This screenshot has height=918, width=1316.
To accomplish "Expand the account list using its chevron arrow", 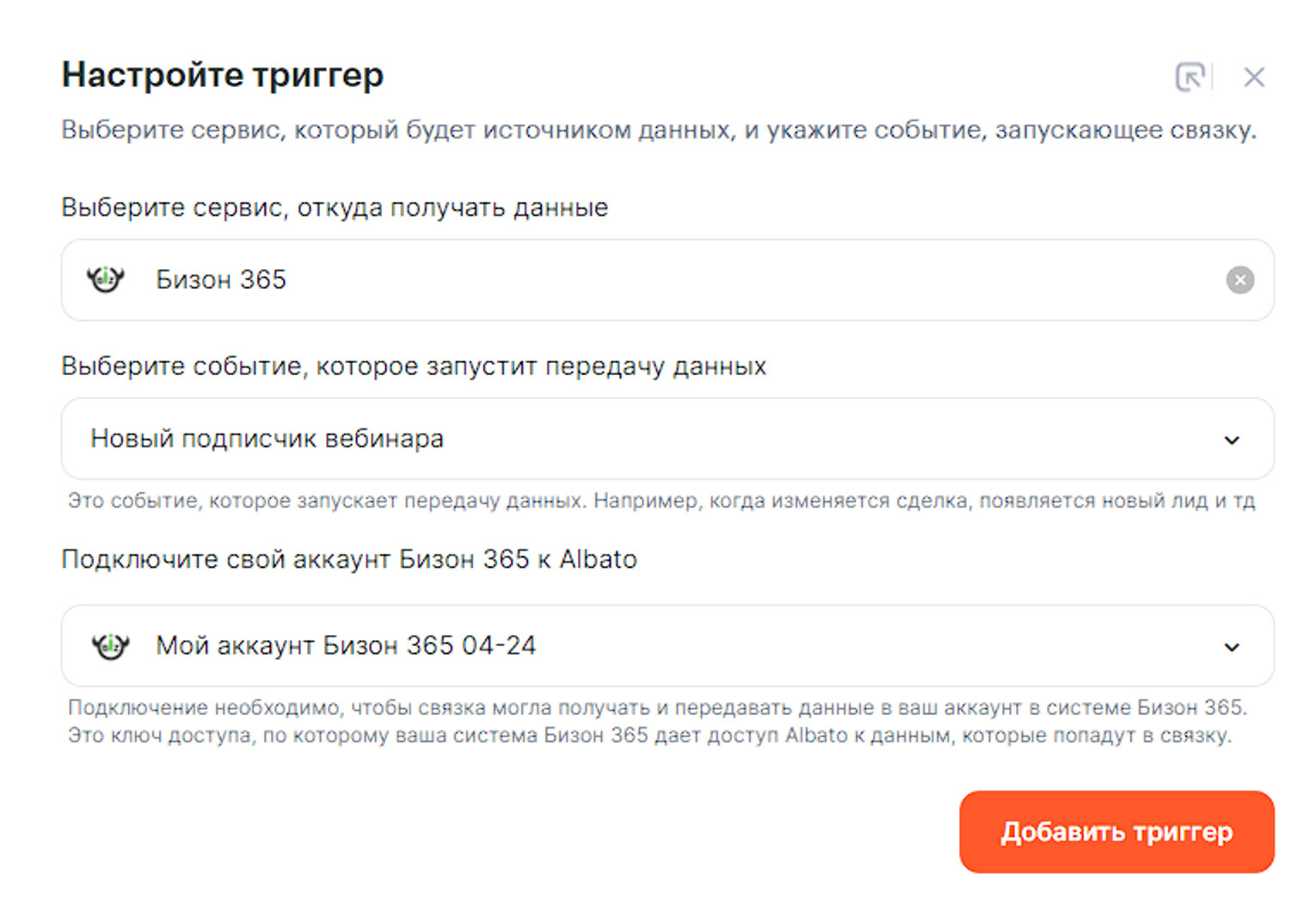I will (x=1232, y=647).
